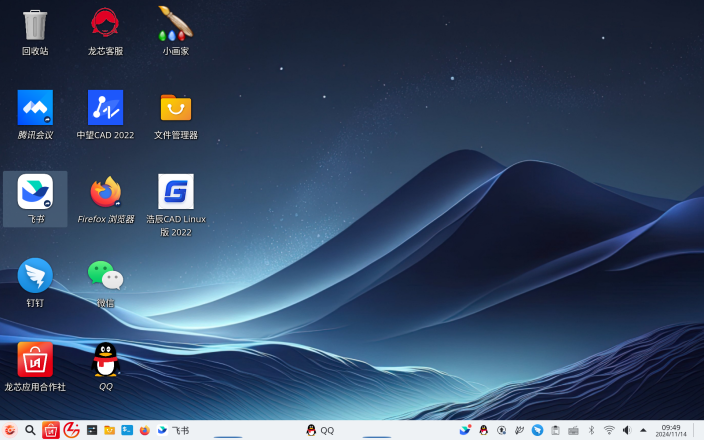Click the taskbar search magnifier
Viewport: 704px width, 440px height.
[30, 431]
